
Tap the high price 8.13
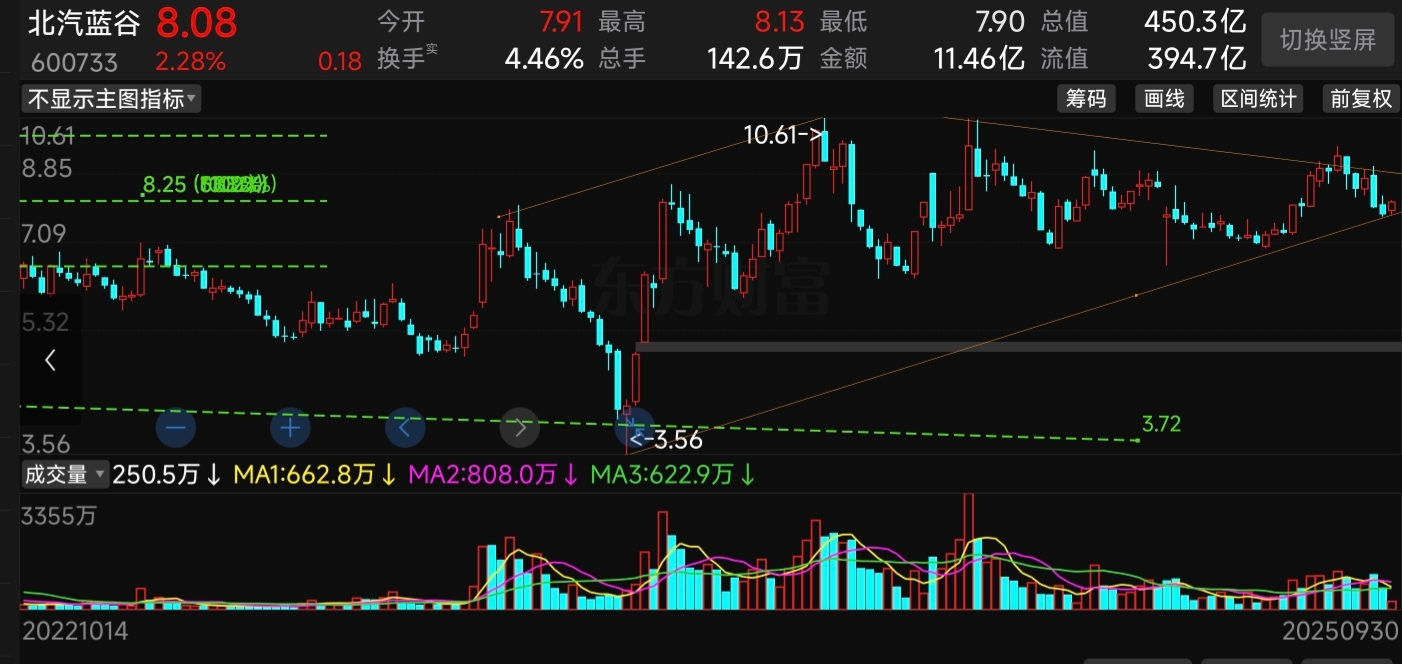780,21
